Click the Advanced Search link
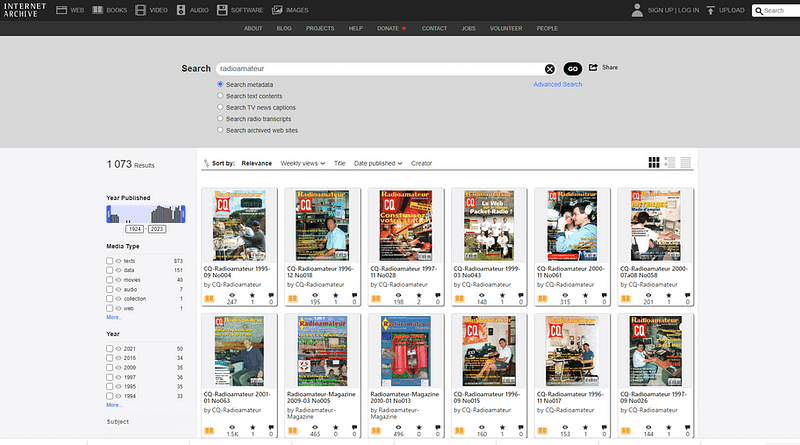 557,85
